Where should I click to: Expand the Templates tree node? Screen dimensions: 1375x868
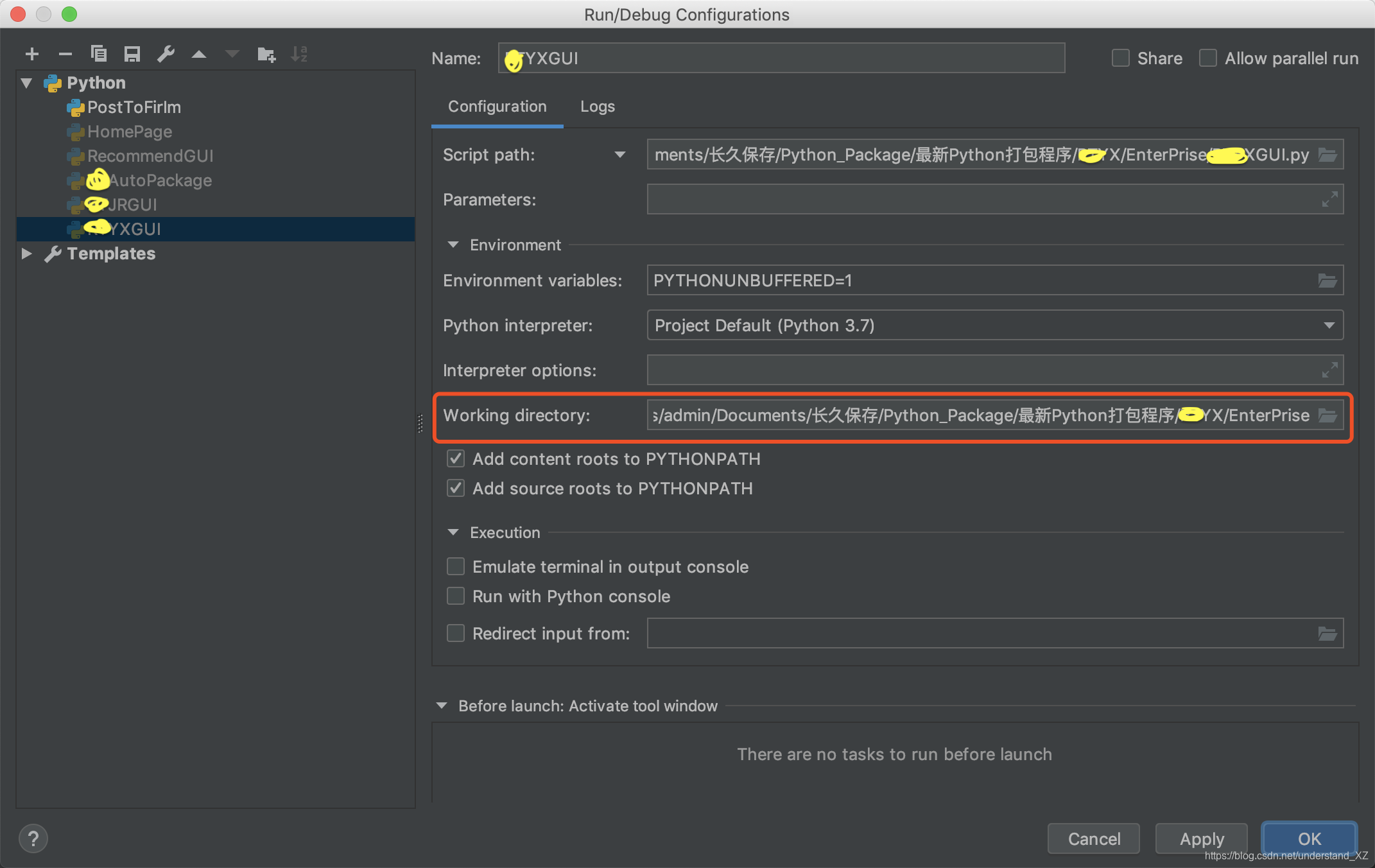coord(26,254)
